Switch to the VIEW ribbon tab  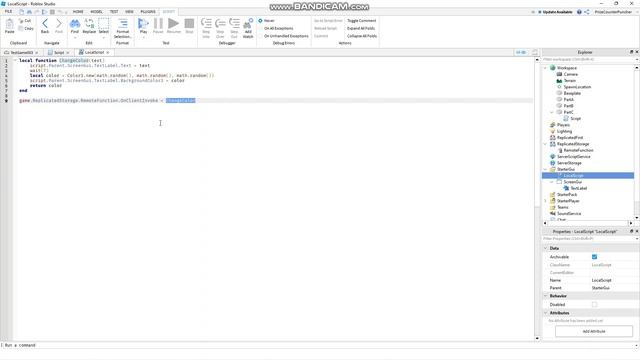[x=129, y=12]
